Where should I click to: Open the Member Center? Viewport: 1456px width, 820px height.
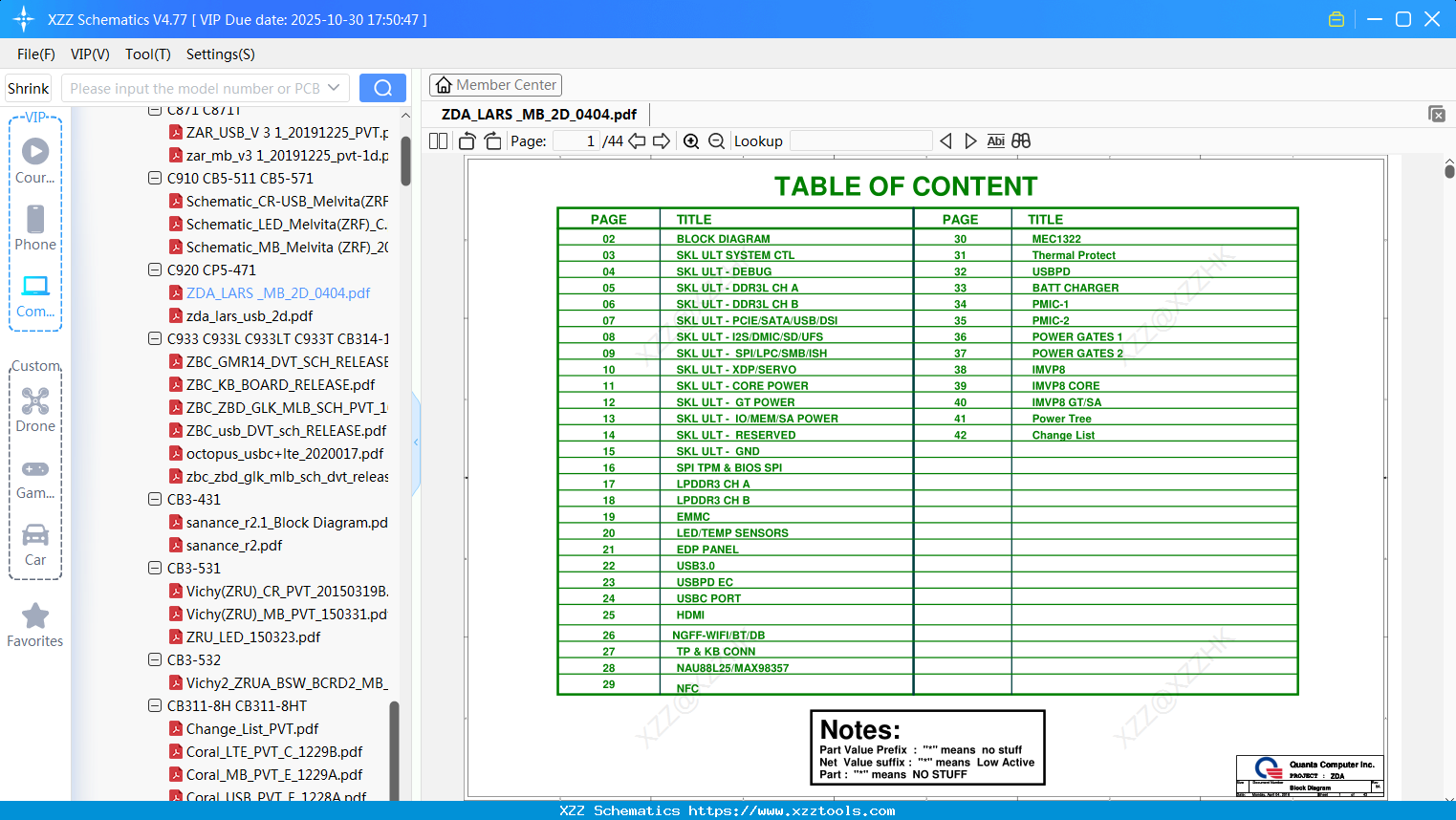[495, 85]
